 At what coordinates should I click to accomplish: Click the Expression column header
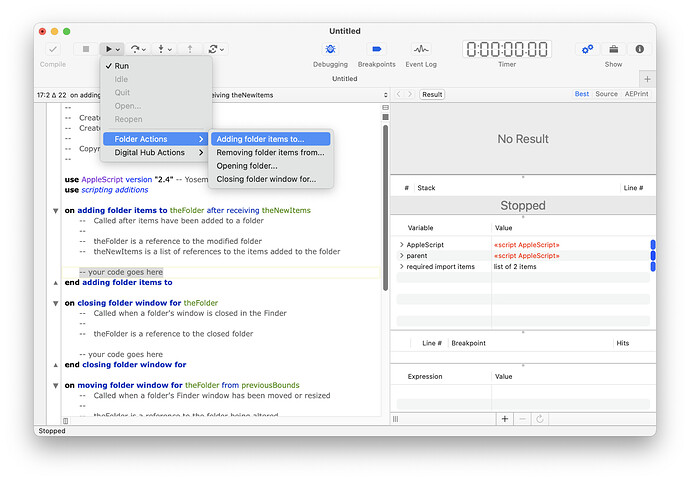click(425, 377)
